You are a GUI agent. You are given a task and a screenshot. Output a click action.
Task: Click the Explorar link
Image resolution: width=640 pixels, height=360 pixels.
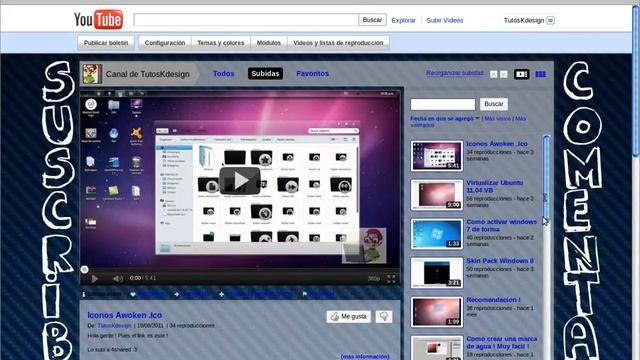pyautogui.click(x=403, y=20)
